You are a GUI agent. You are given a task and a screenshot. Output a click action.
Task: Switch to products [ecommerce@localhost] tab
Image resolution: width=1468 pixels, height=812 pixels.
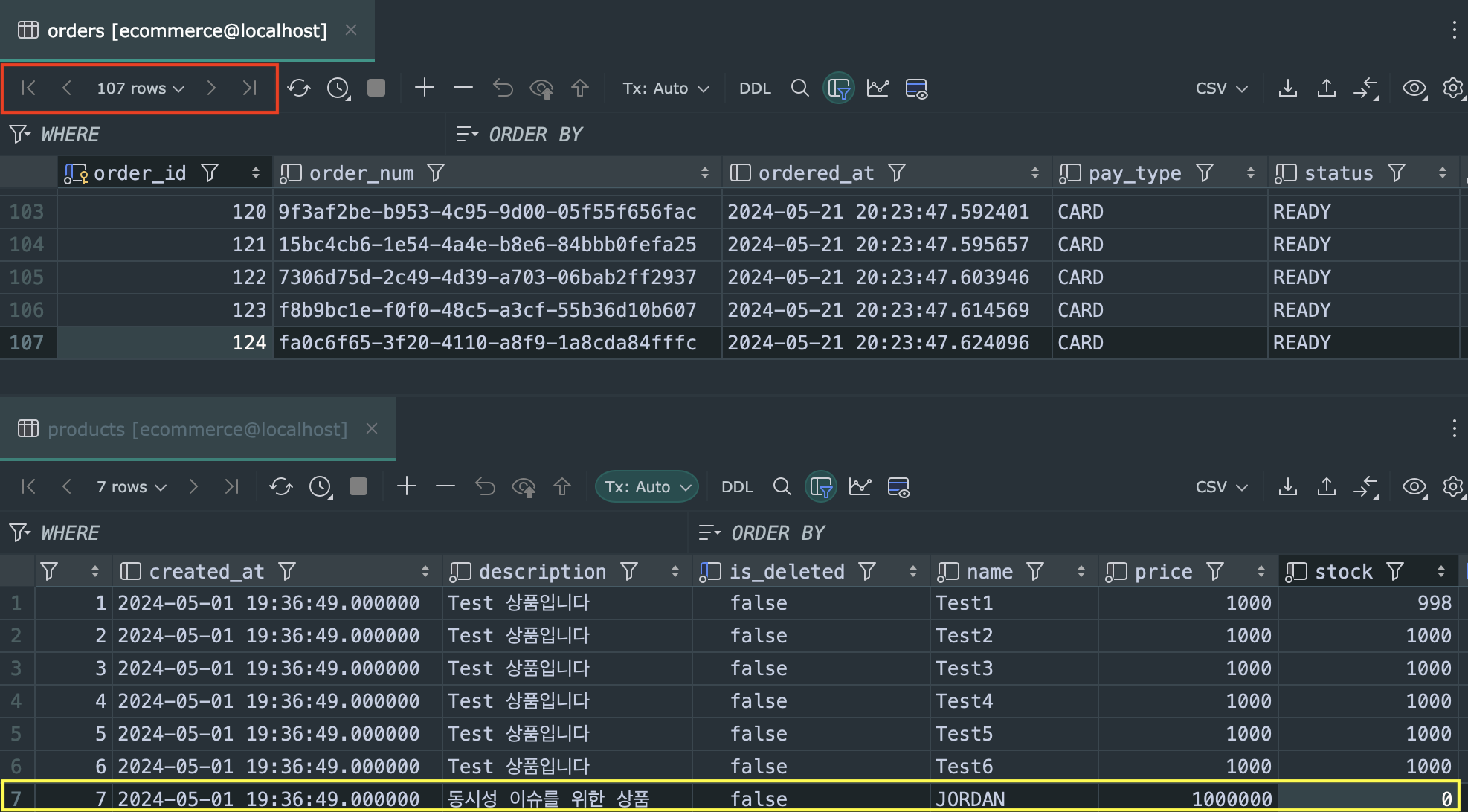click(x=197, y=429)
